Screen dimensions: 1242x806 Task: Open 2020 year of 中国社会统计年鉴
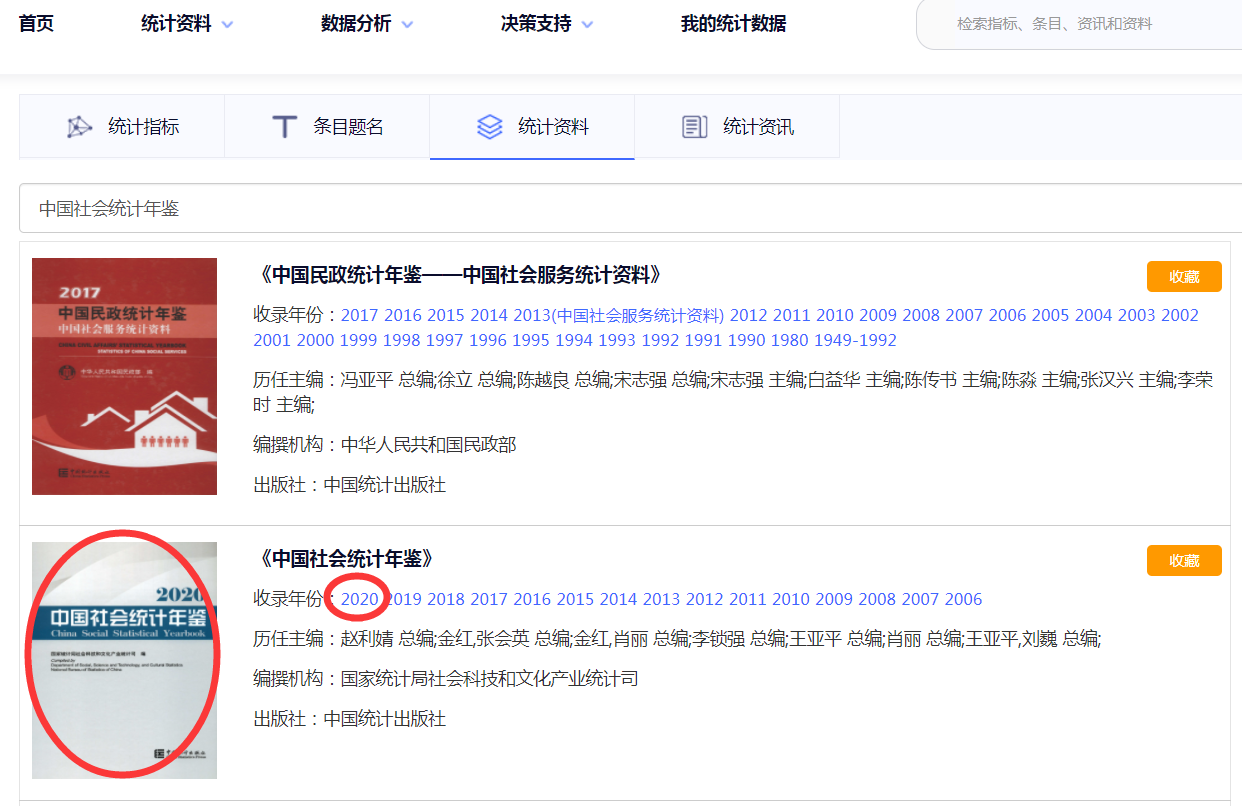point(360,599)
